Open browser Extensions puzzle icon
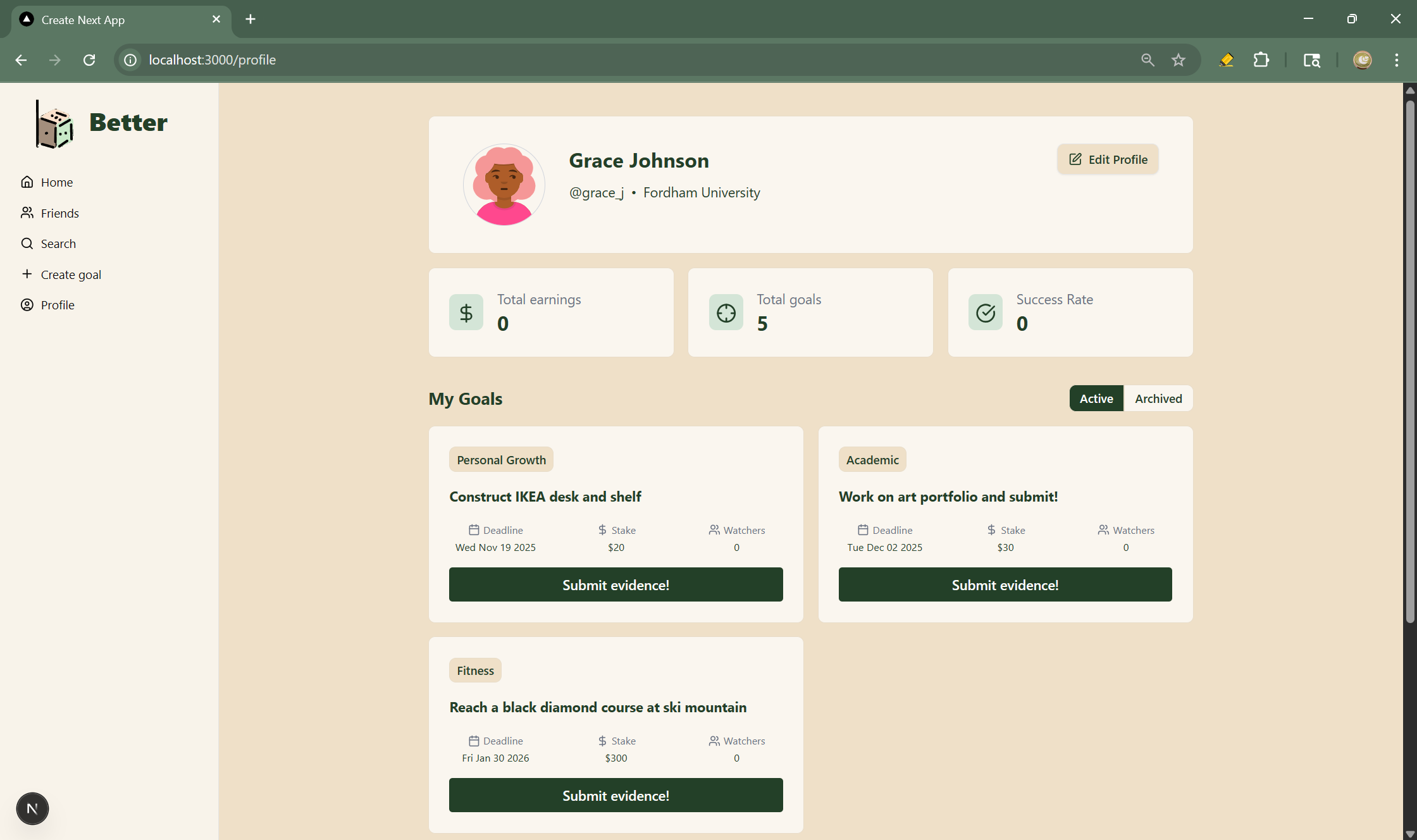This screenshot has height=840, width=1417. pos(1261,60)
